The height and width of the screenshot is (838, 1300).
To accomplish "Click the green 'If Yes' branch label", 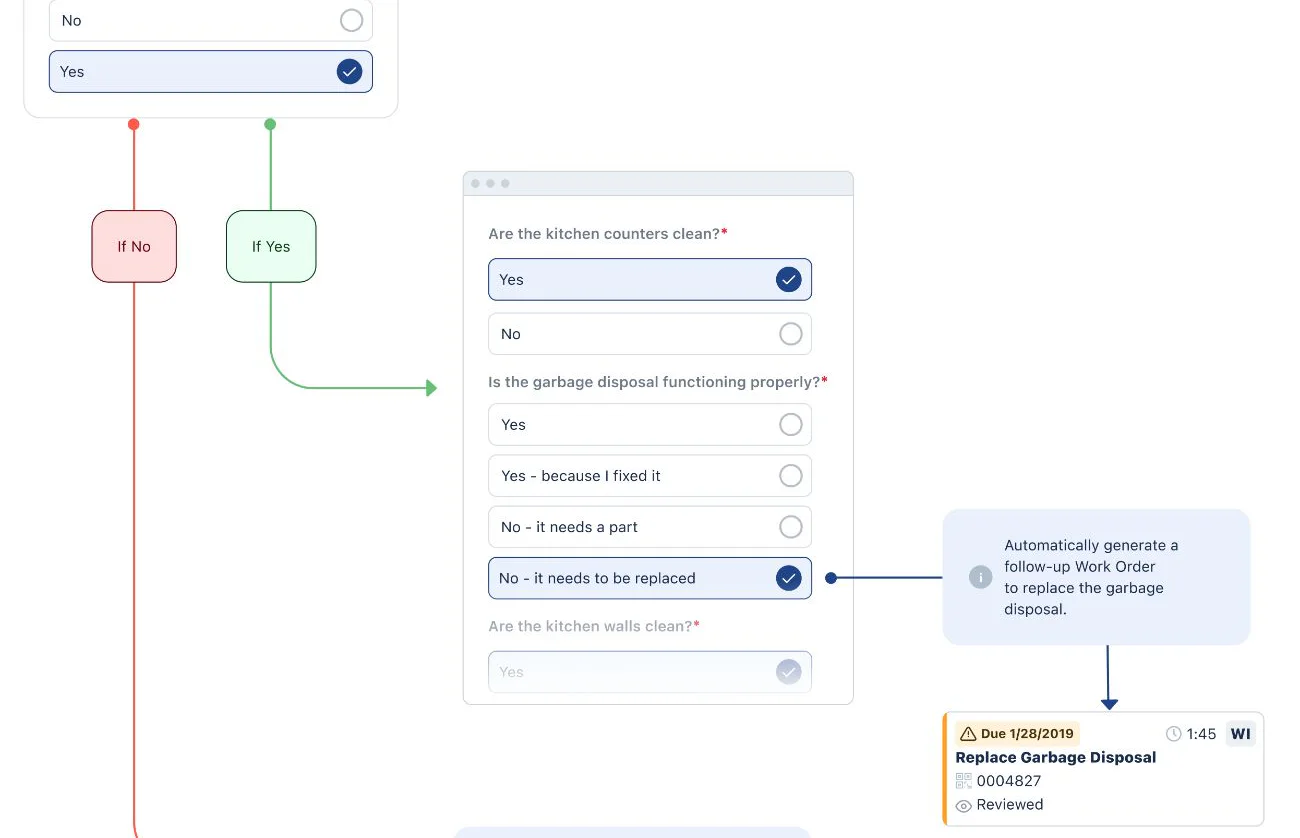I will coord(271,246).
